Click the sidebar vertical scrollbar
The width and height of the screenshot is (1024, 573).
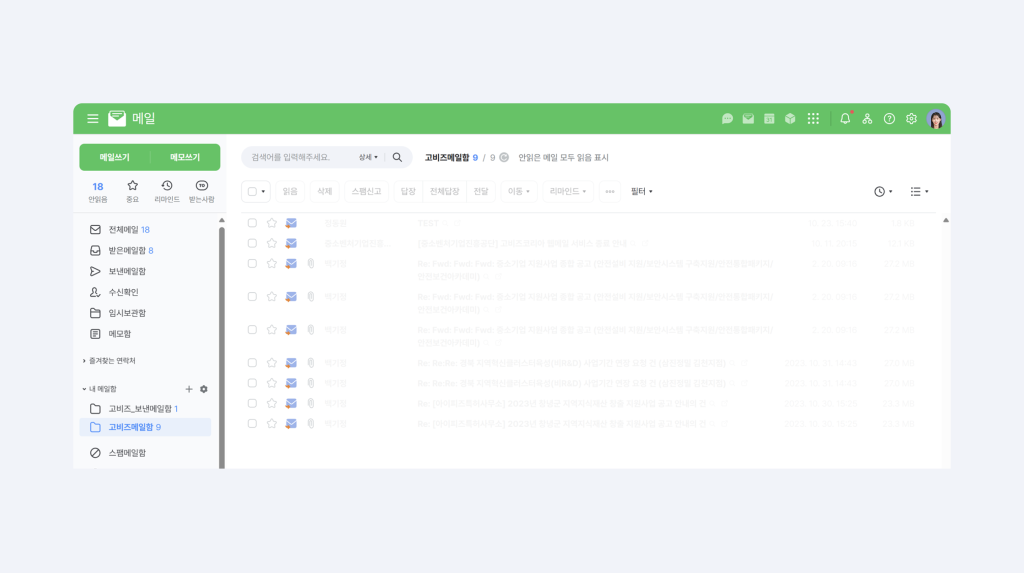[x=221, y=340]
